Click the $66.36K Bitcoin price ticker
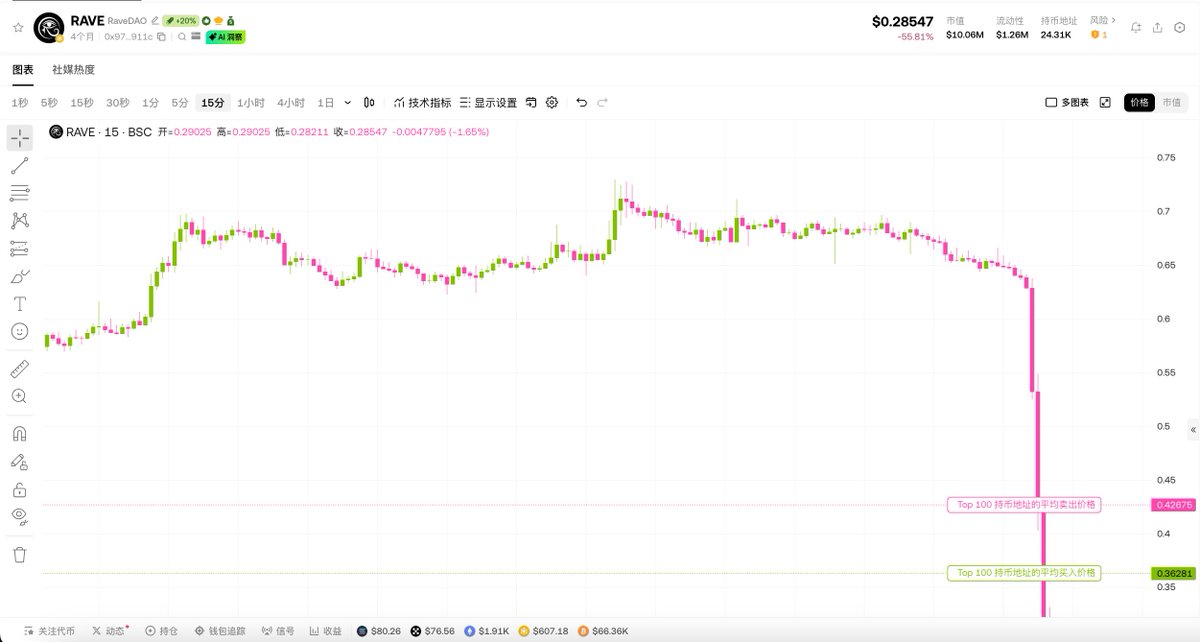Viewport: 1200px width, 642px height. coord(603,631)
